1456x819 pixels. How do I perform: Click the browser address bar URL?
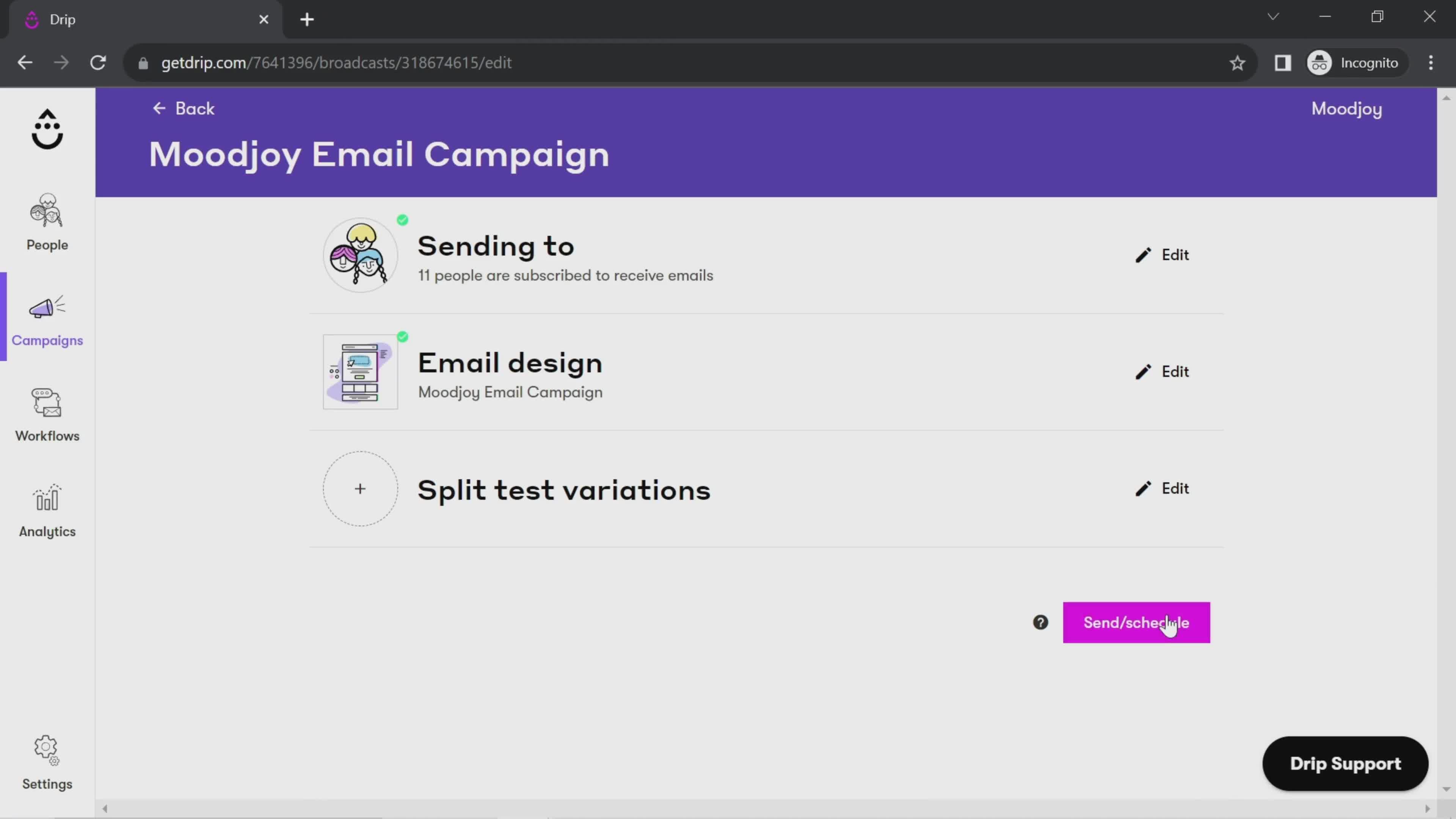(338, 62)
